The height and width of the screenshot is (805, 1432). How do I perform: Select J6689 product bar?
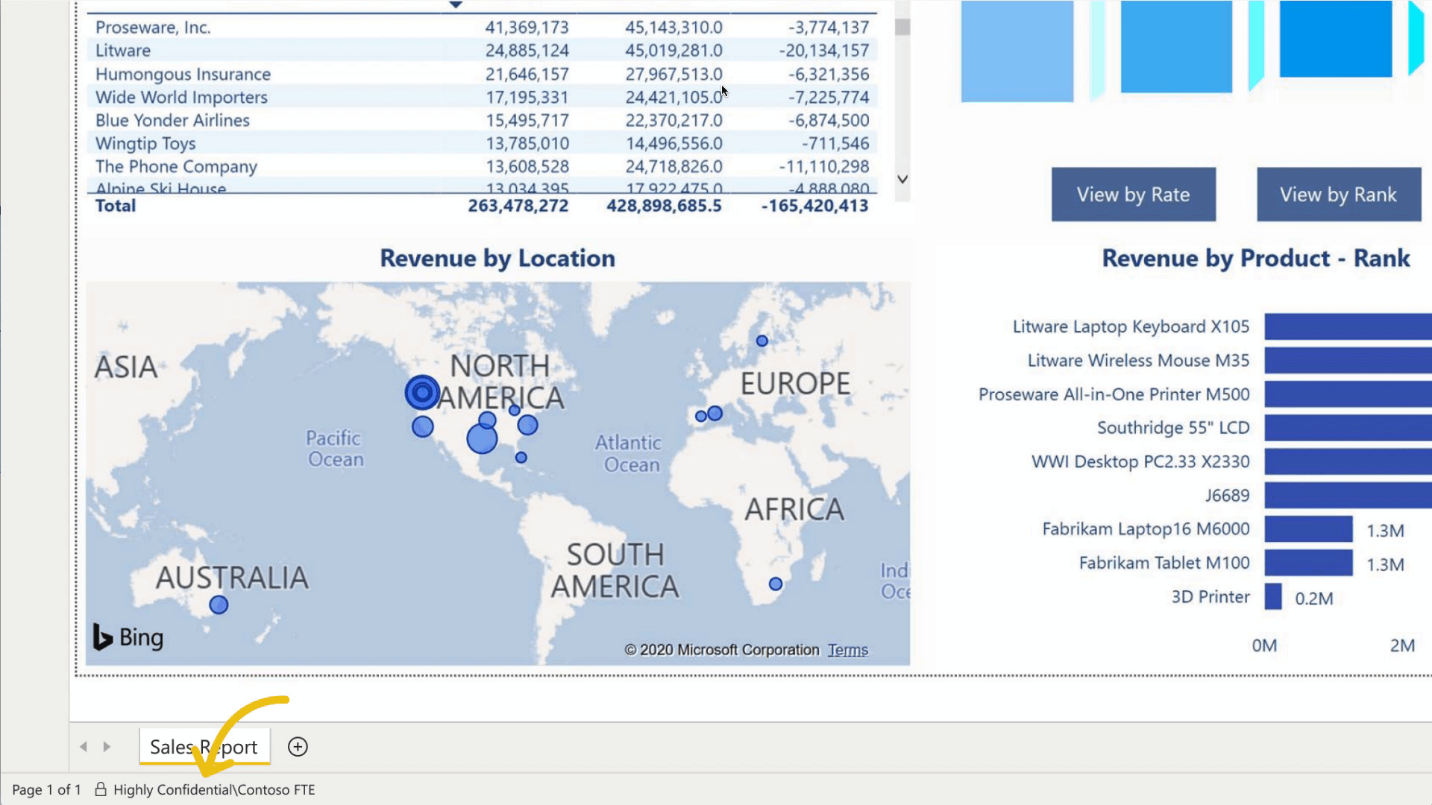(x=1348, y=495)
